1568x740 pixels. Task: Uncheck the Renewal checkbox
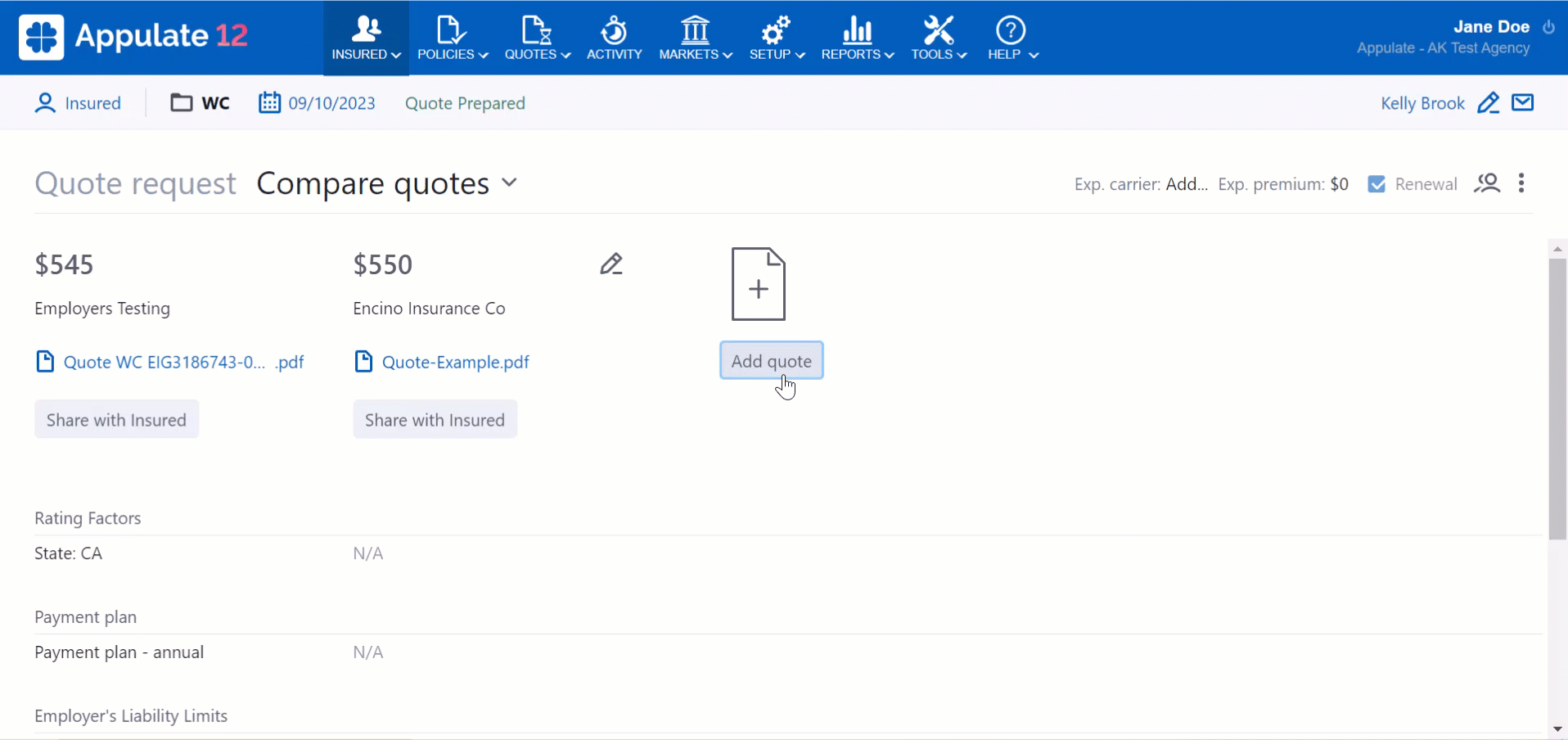coord(1377,184)
